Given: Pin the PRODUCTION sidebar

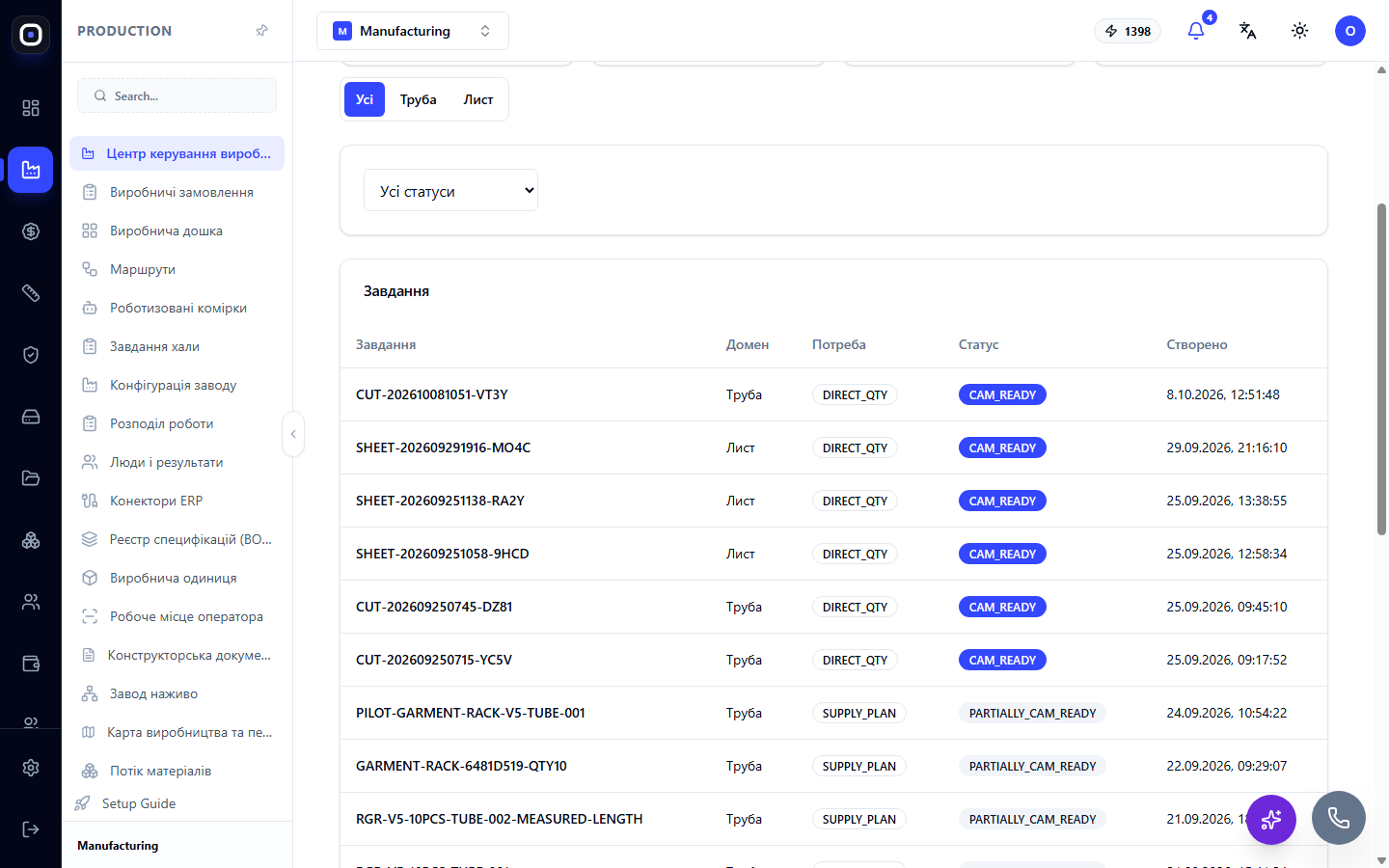Looking at the screenshot, I should [x=261, y=31].
